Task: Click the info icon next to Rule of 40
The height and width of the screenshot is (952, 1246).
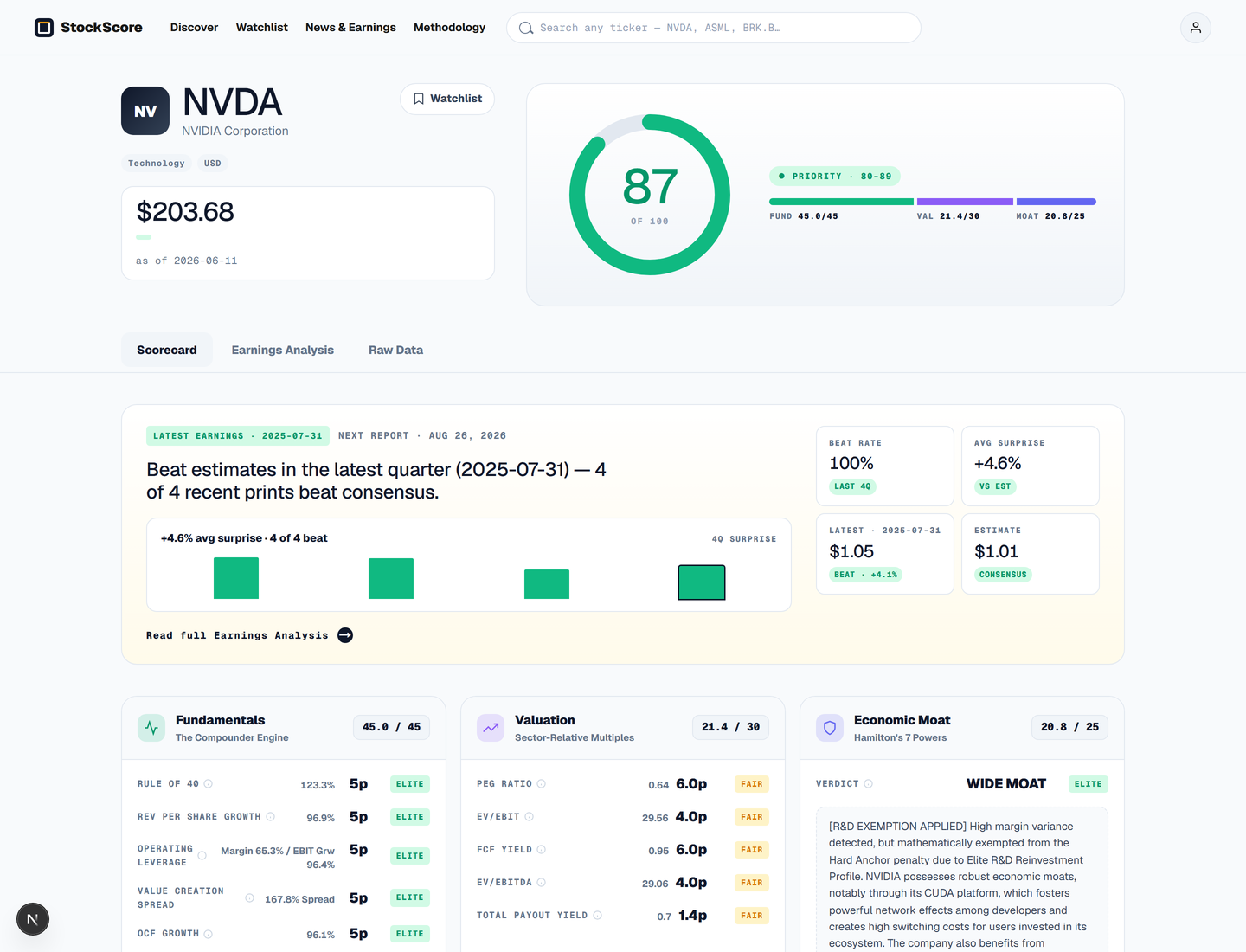Action: point(208,784)
